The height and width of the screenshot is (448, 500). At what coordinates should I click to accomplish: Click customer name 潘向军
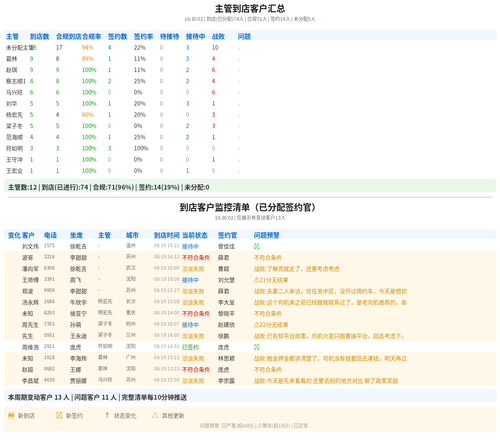30,269
